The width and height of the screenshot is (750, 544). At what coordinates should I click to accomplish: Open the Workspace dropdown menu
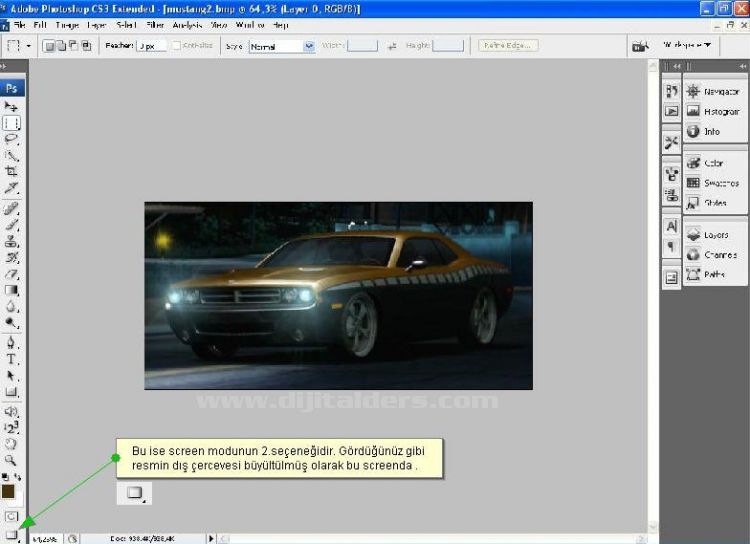(x=687, y=45)
